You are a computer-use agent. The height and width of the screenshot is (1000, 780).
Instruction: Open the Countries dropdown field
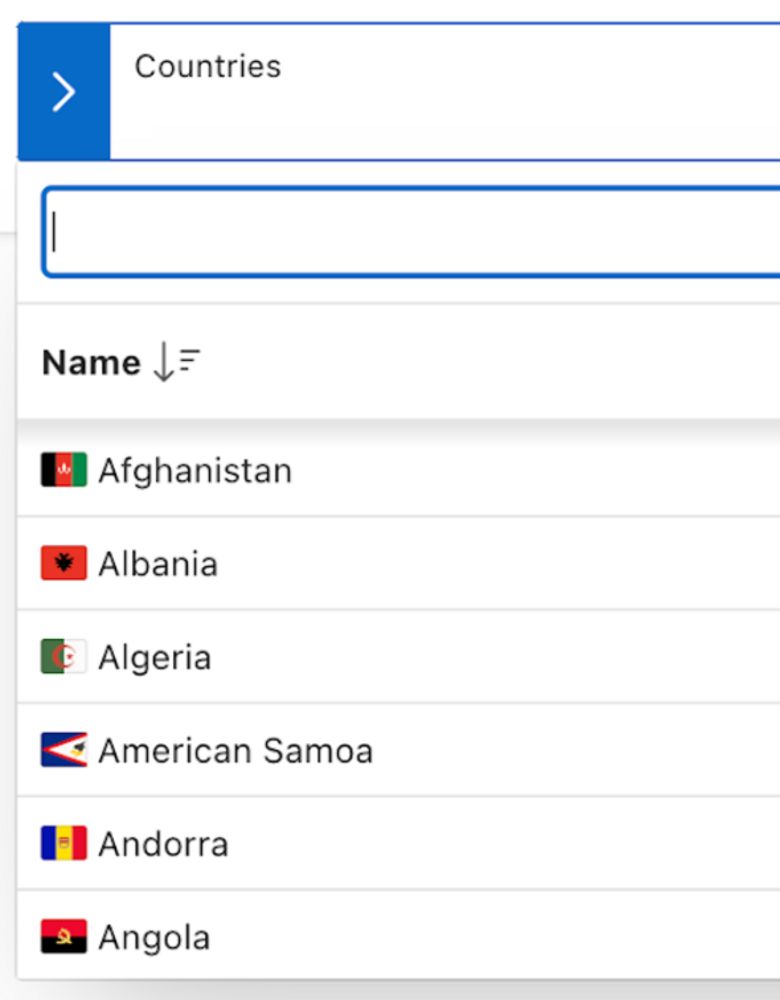[x=445, y=91]
